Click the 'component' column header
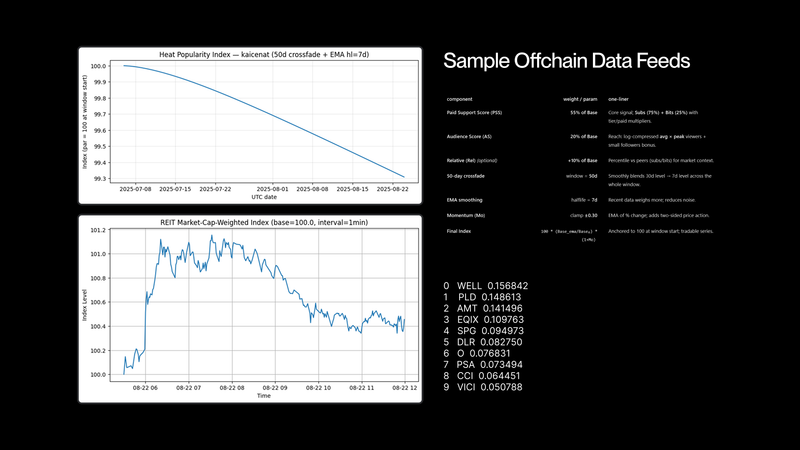This screenshot has height=450, width=800. [x=460, y=99]
